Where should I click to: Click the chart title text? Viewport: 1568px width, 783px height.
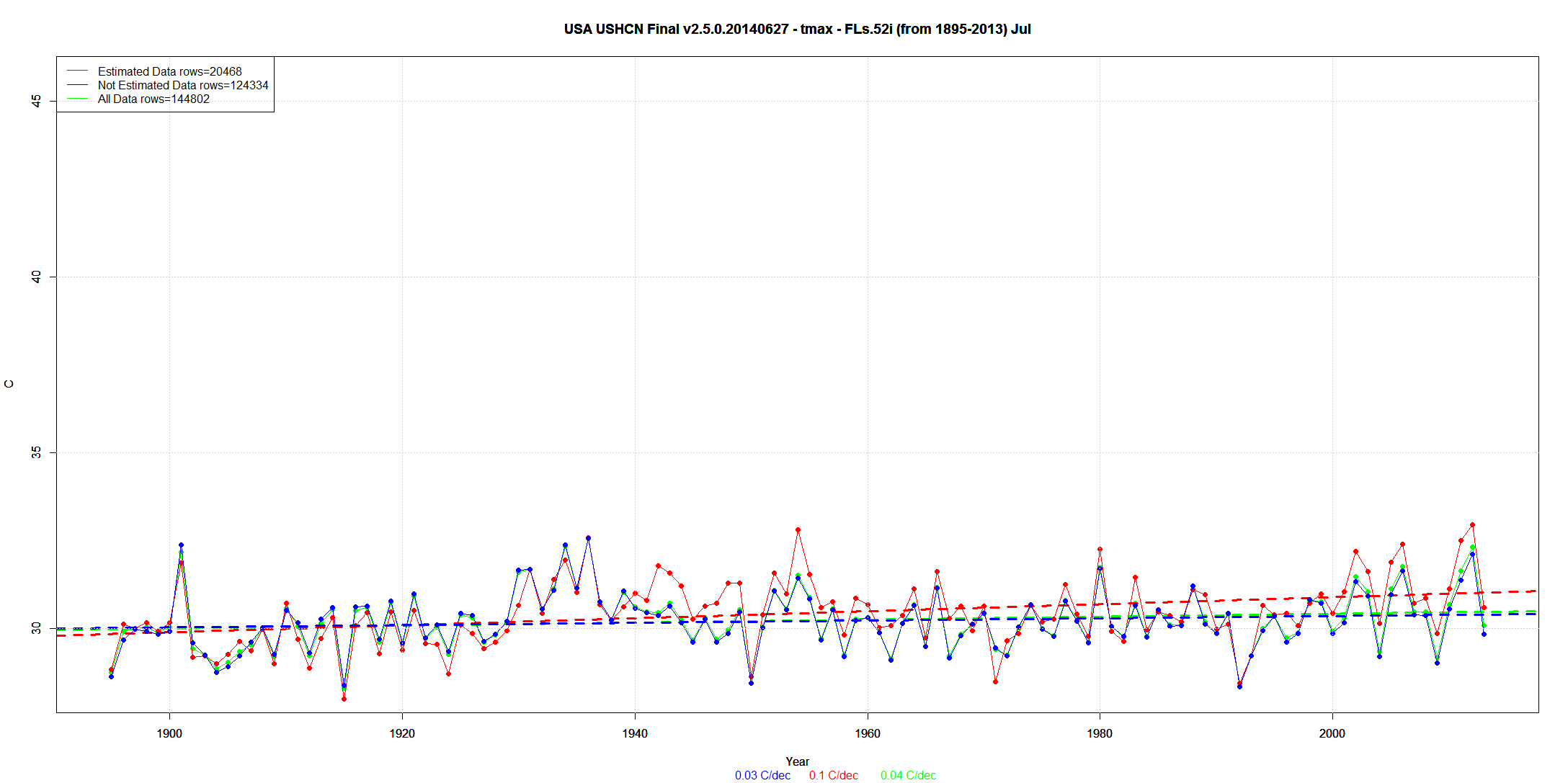pyautogui.click(x=797, y=30)
